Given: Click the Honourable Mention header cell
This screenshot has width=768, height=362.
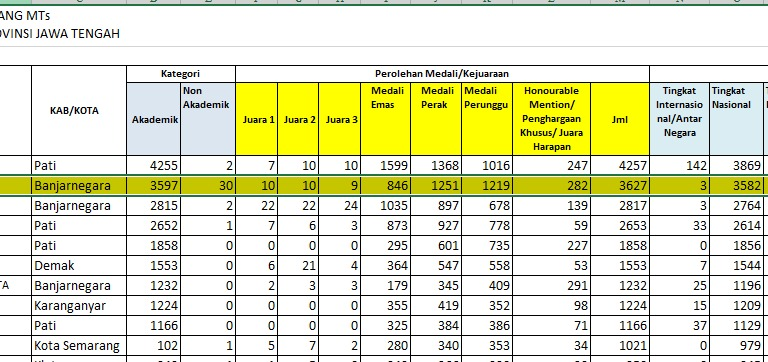Looking at the screenshot, I should pos(552,119).
